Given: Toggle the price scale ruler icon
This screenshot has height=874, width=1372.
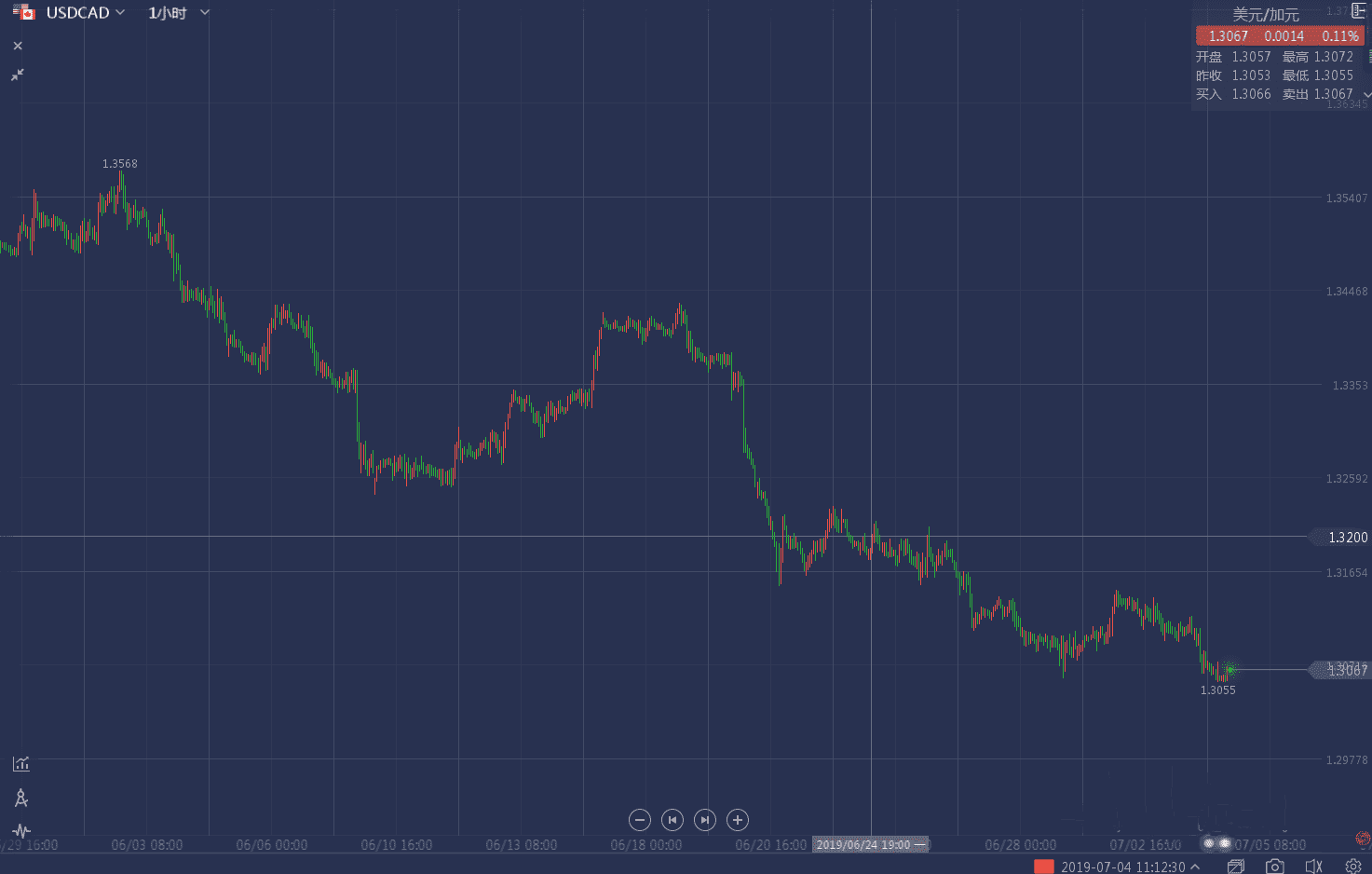Looking at the screenshot, I should coord(1358,11).
